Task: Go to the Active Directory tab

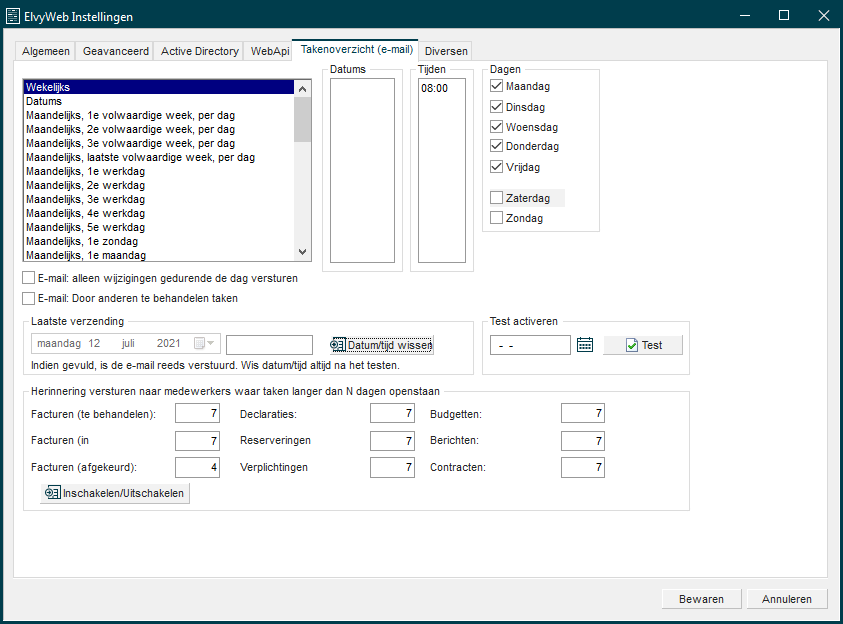Action: pyautogui.click(x=199, y=51)
